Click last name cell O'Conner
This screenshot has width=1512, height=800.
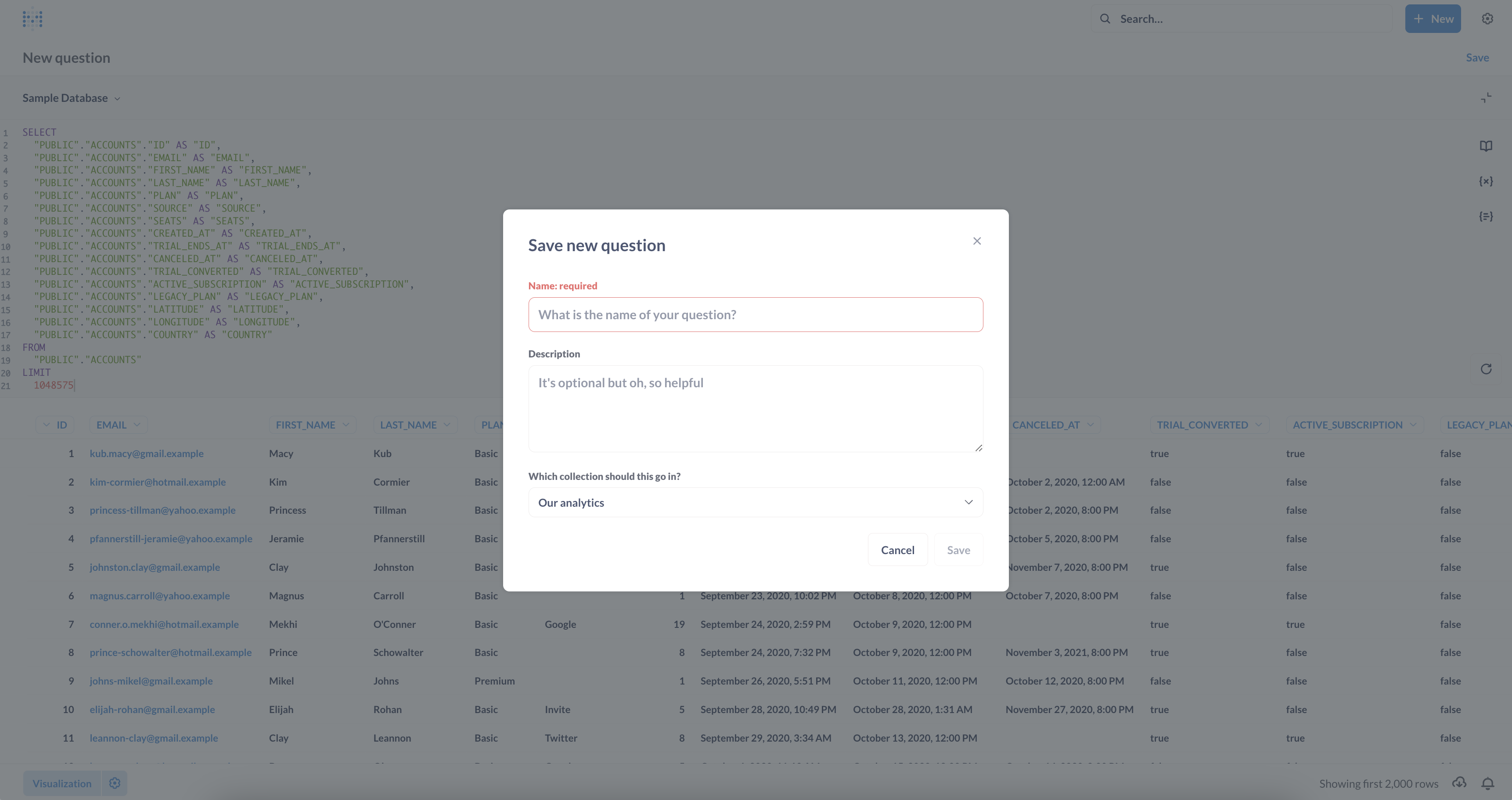point(394,624)
